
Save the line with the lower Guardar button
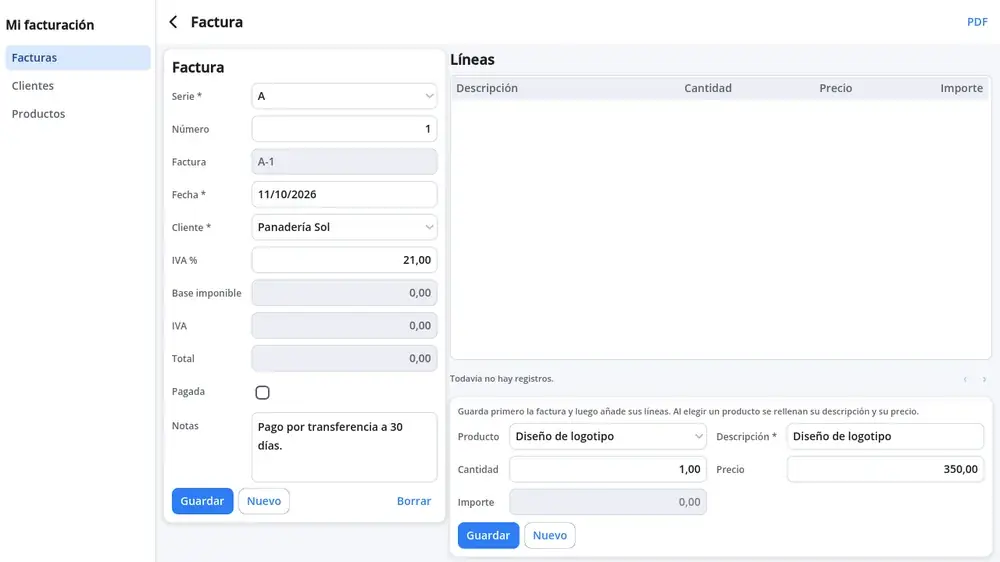coord(488,535)
